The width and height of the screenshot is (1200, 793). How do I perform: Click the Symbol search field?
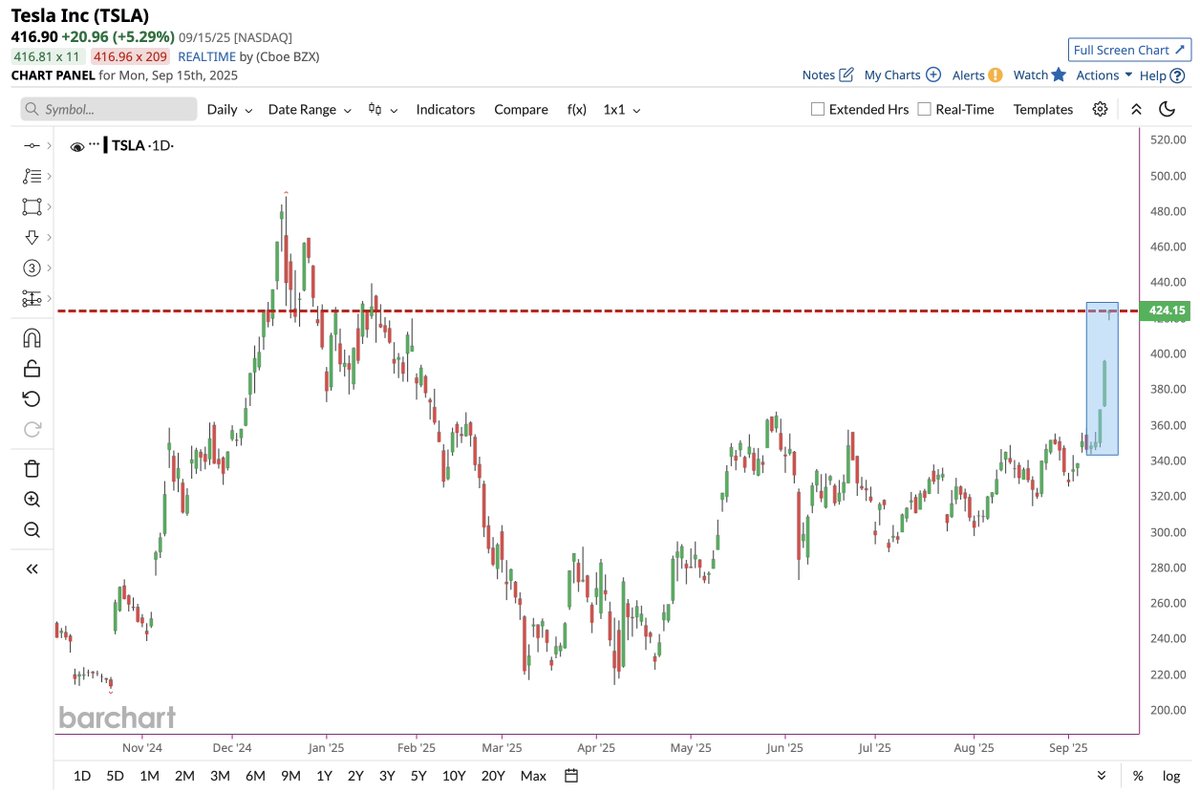(x=109, y=109)
